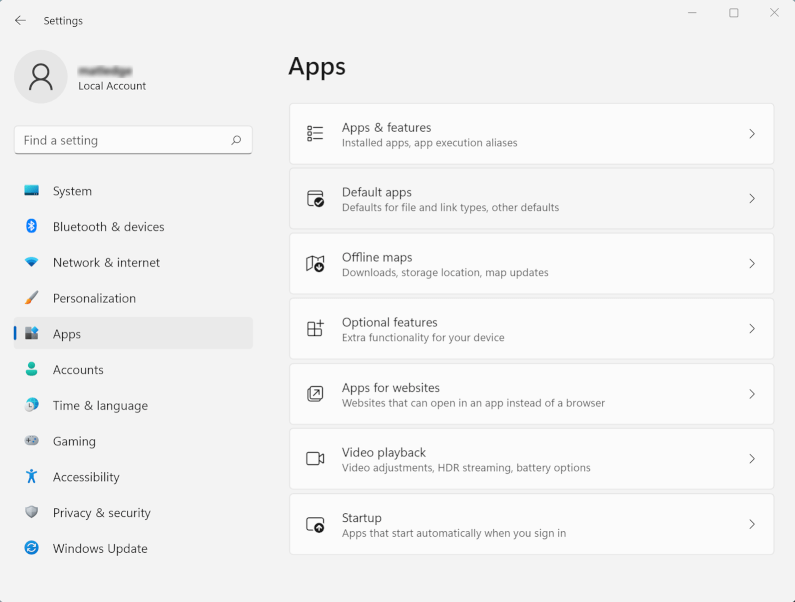Open Bluetooth & devices category
The image size is (795, 602).
pos(133,226)
